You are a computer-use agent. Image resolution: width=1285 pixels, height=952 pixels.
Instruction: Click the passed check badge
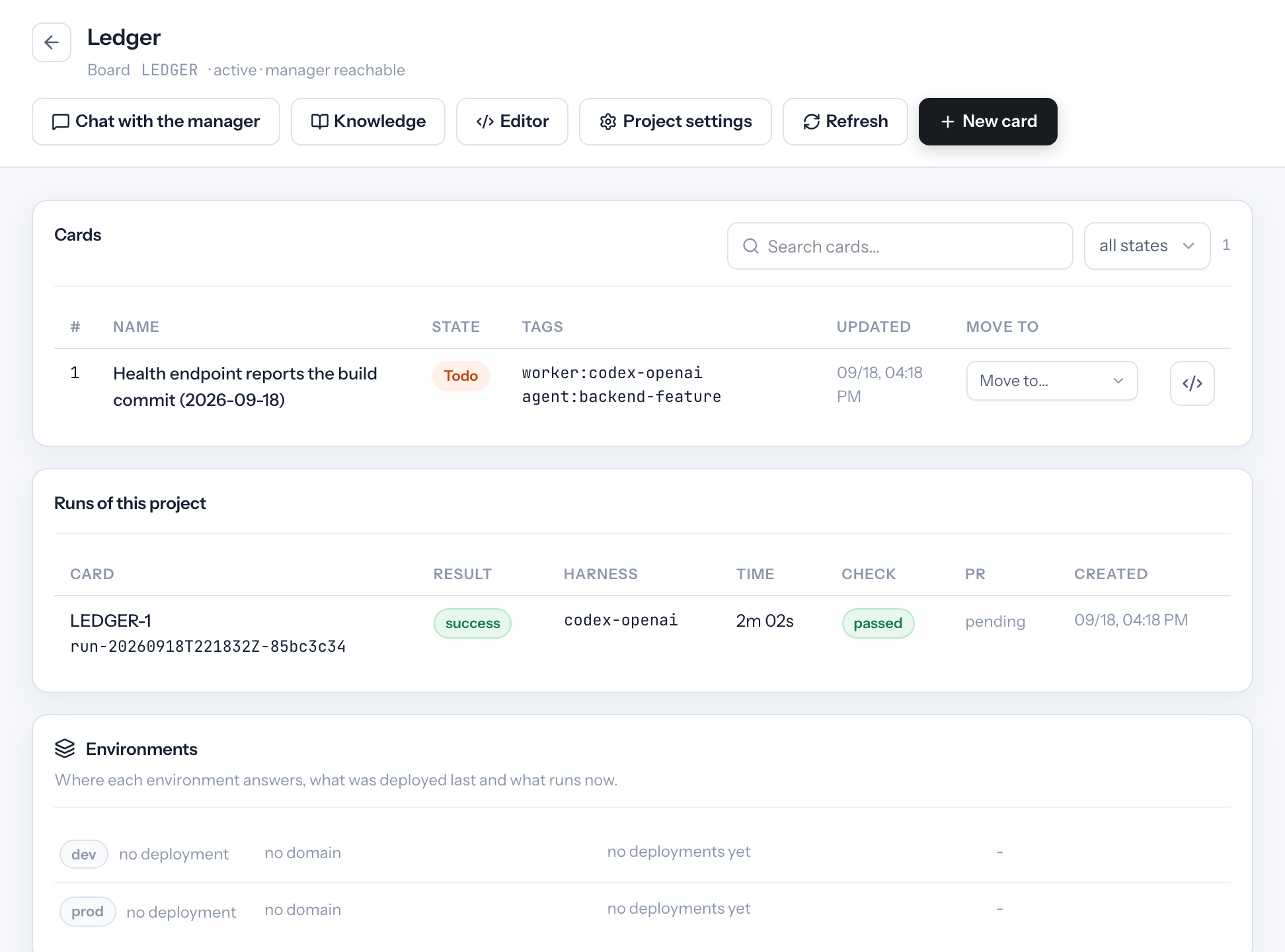tap(878, 623)
